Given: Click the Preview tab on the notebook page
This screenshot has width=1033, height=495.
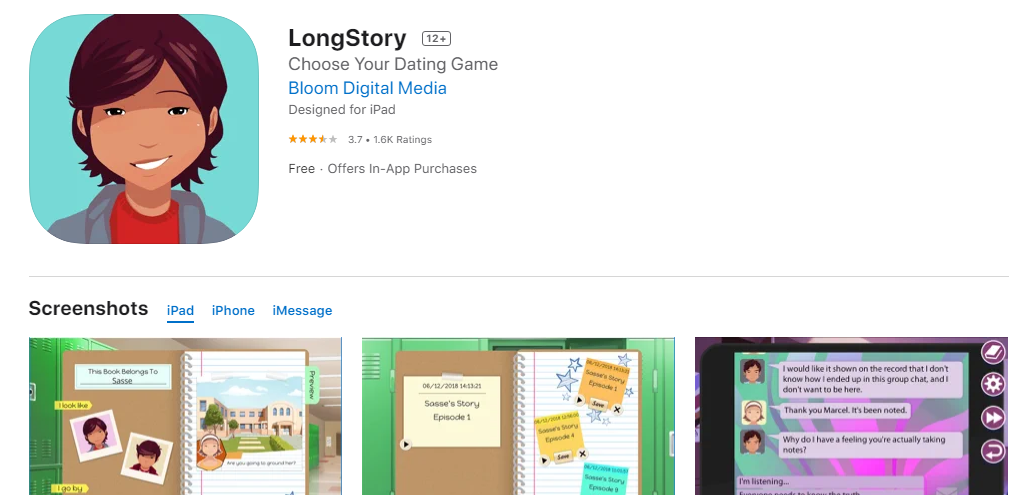Looking at the screenshot, I should point(312,385).
